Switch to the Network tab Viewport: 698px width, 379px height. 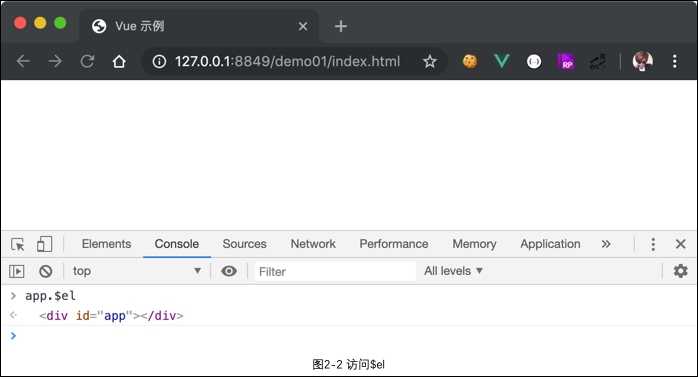313,244
